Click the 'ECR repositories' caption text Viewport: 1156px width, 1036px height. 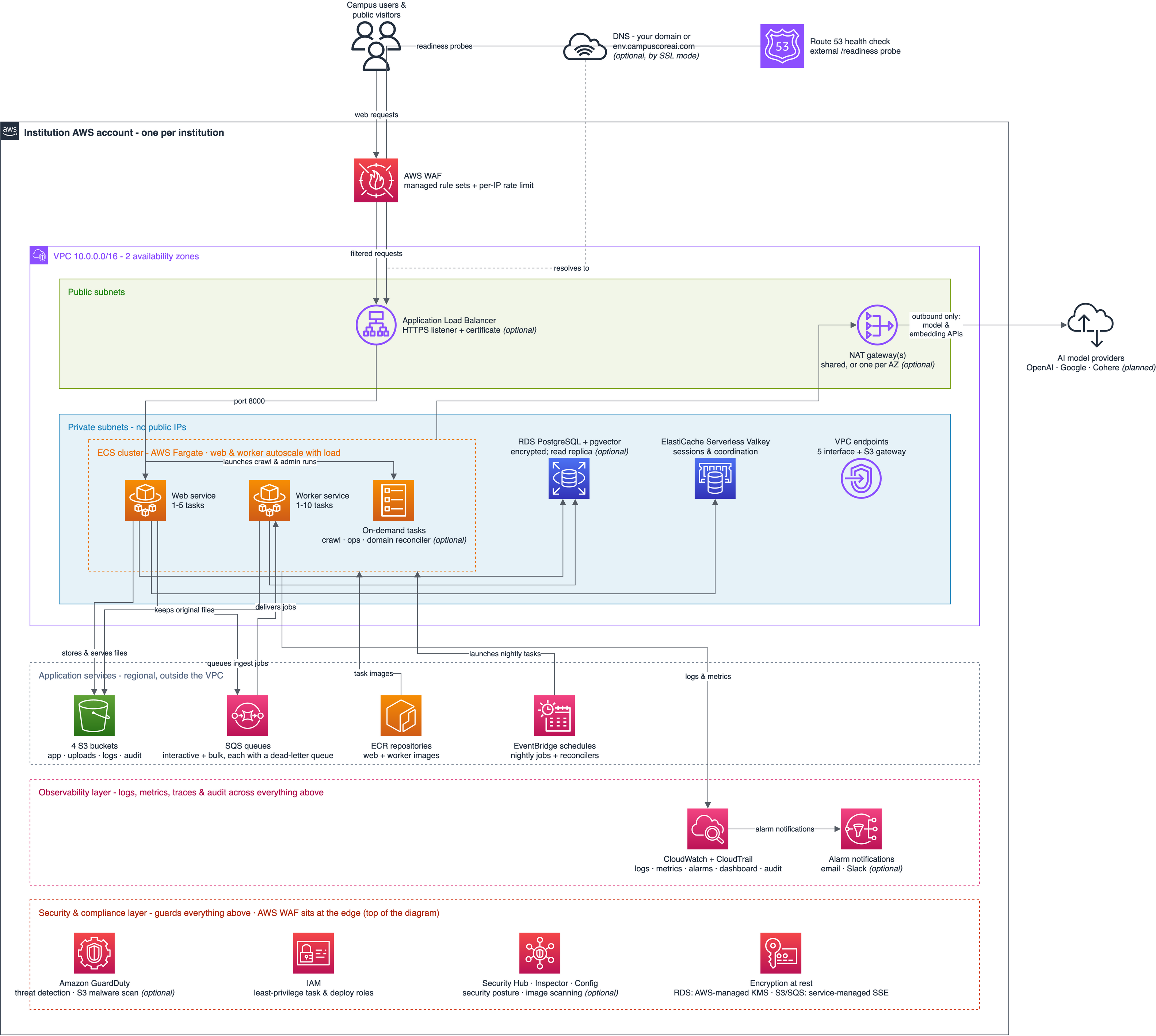401,746
